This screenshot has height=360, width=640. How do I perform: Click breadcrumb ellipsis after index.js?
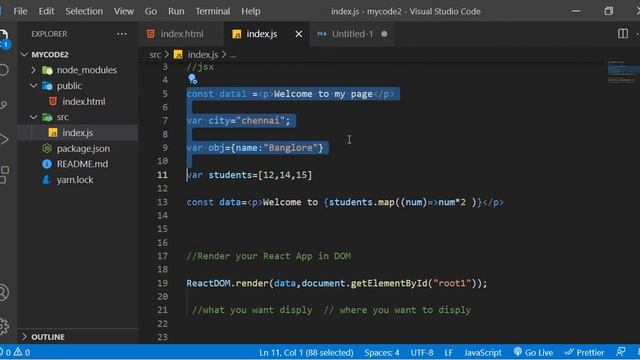233,55
